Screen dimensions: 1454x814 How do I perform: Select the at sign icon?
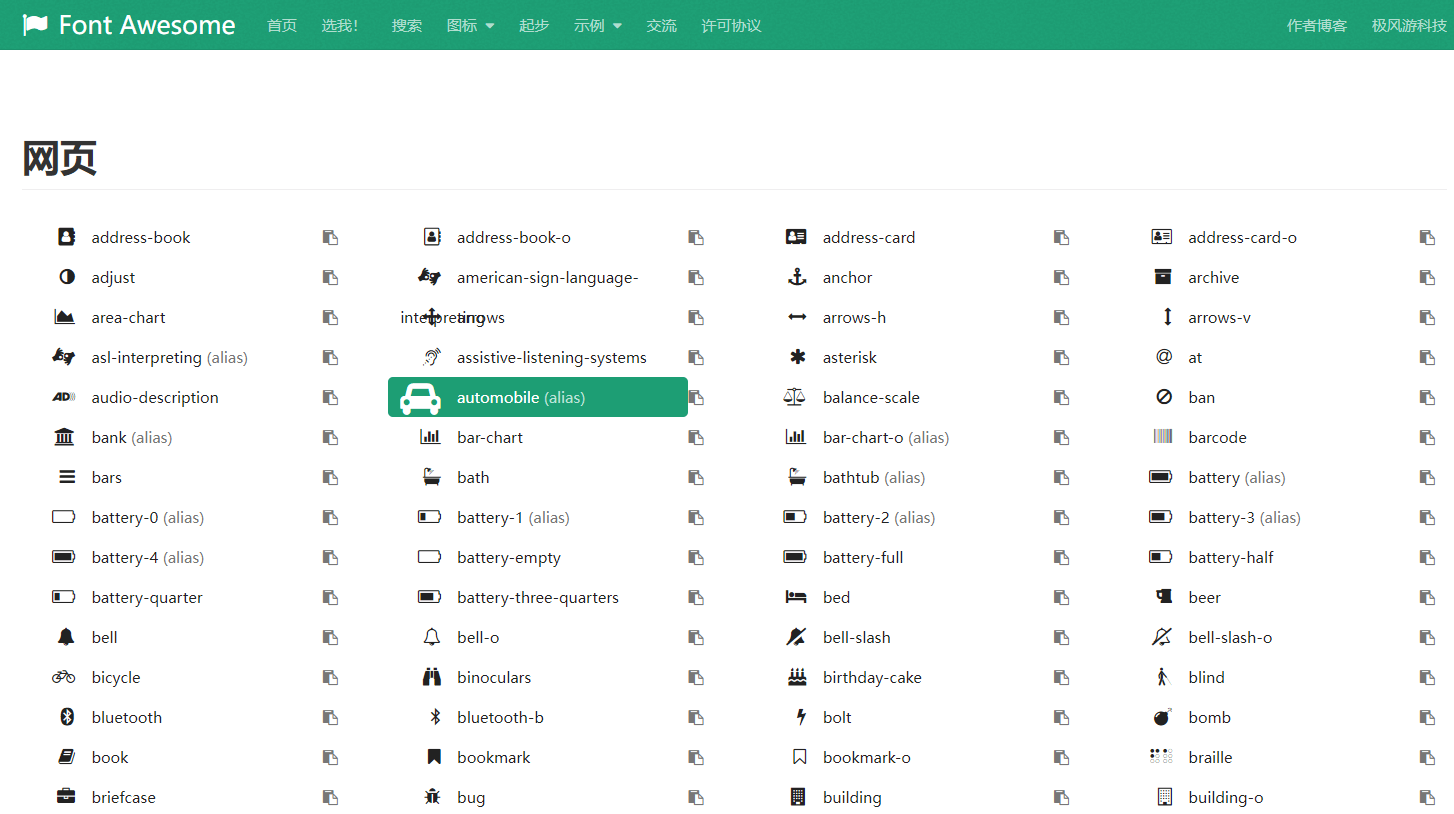1164,357
